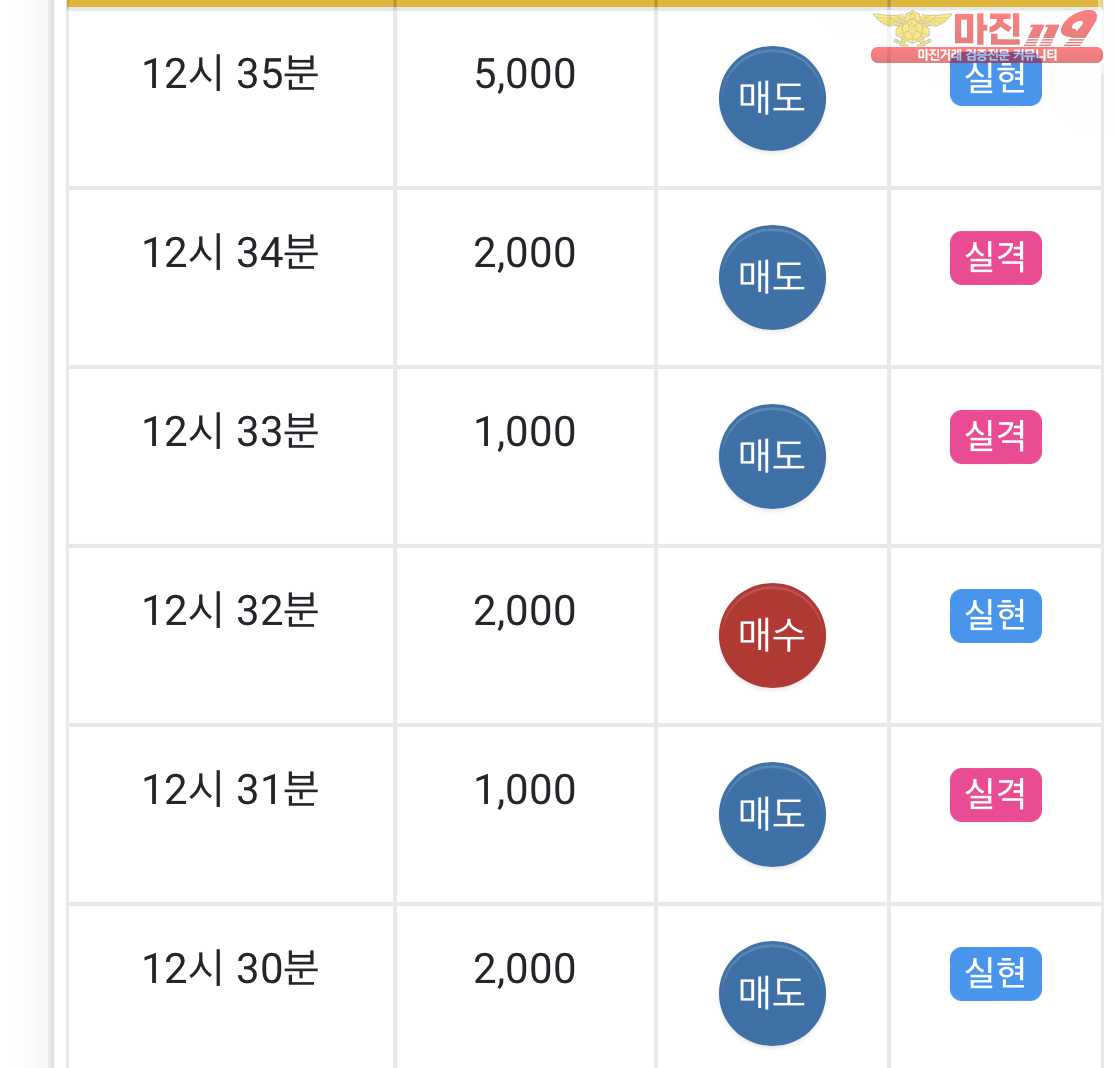Click the 매도 circle for 12시 34분
1114x1068 pixels.
click(x=772, y=277)
